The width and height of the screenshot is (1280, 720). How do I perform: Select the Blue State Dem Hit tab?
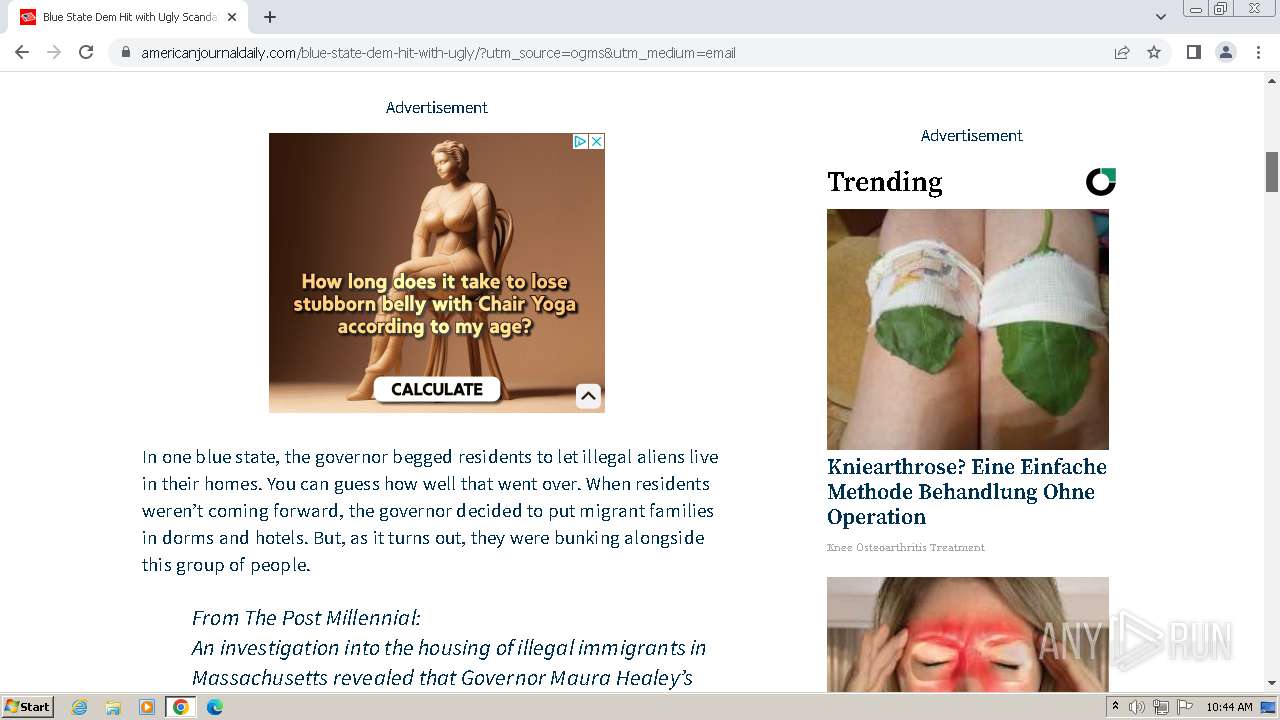click(x=128, y=17)
